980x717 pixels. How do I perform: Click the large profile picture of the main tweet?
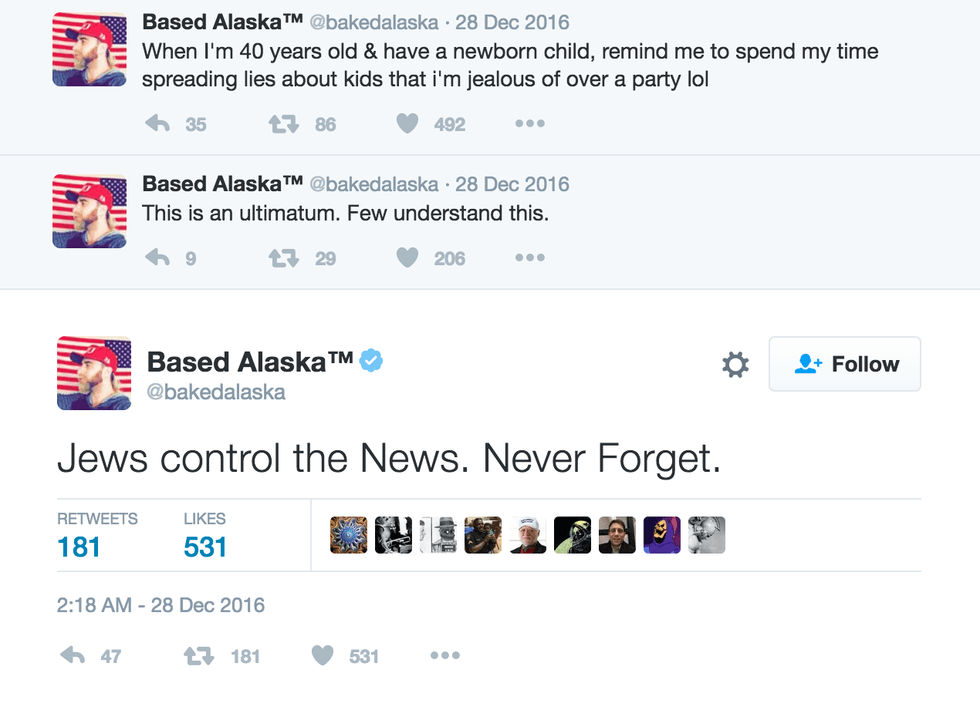(94, 373)
